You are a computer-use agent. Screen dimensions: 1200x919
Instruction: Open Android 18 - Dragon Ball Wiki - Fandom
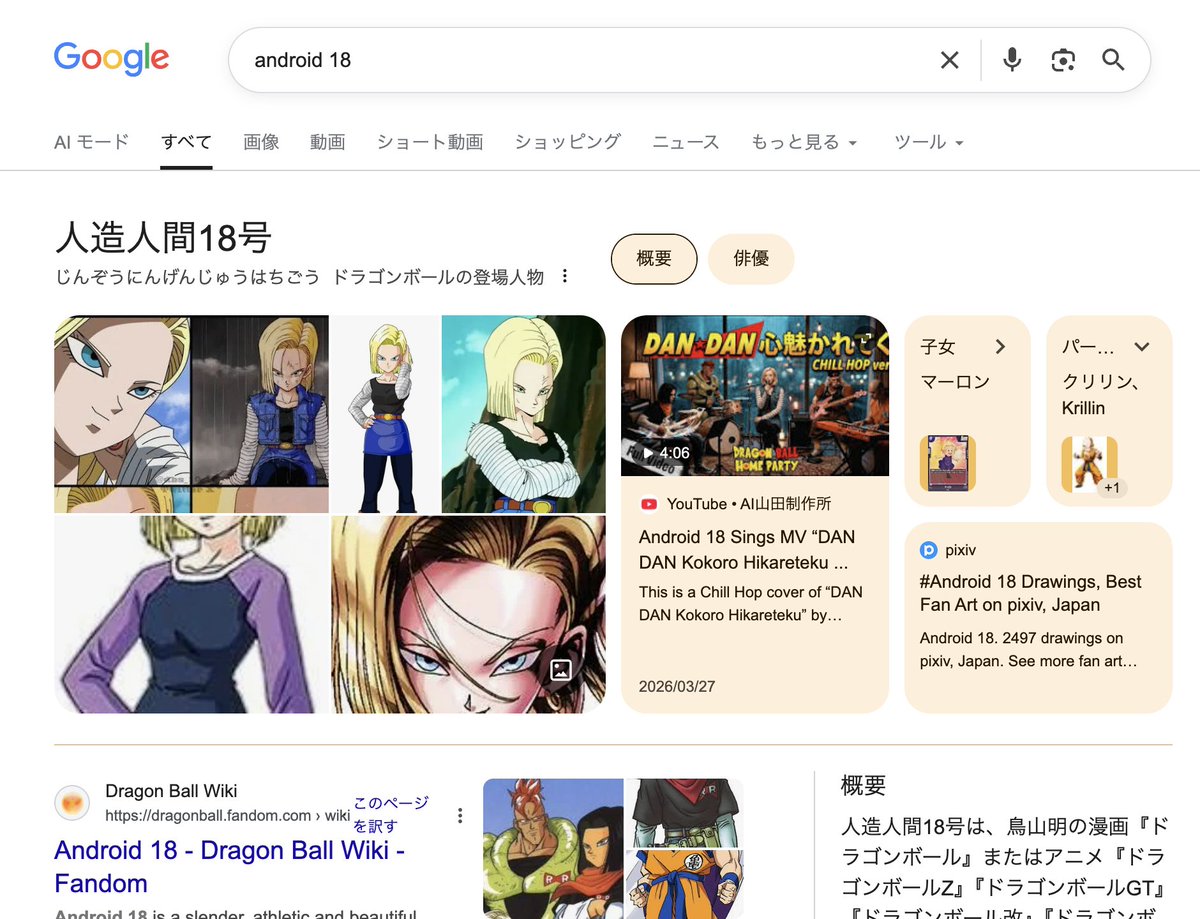coord(229,866)
